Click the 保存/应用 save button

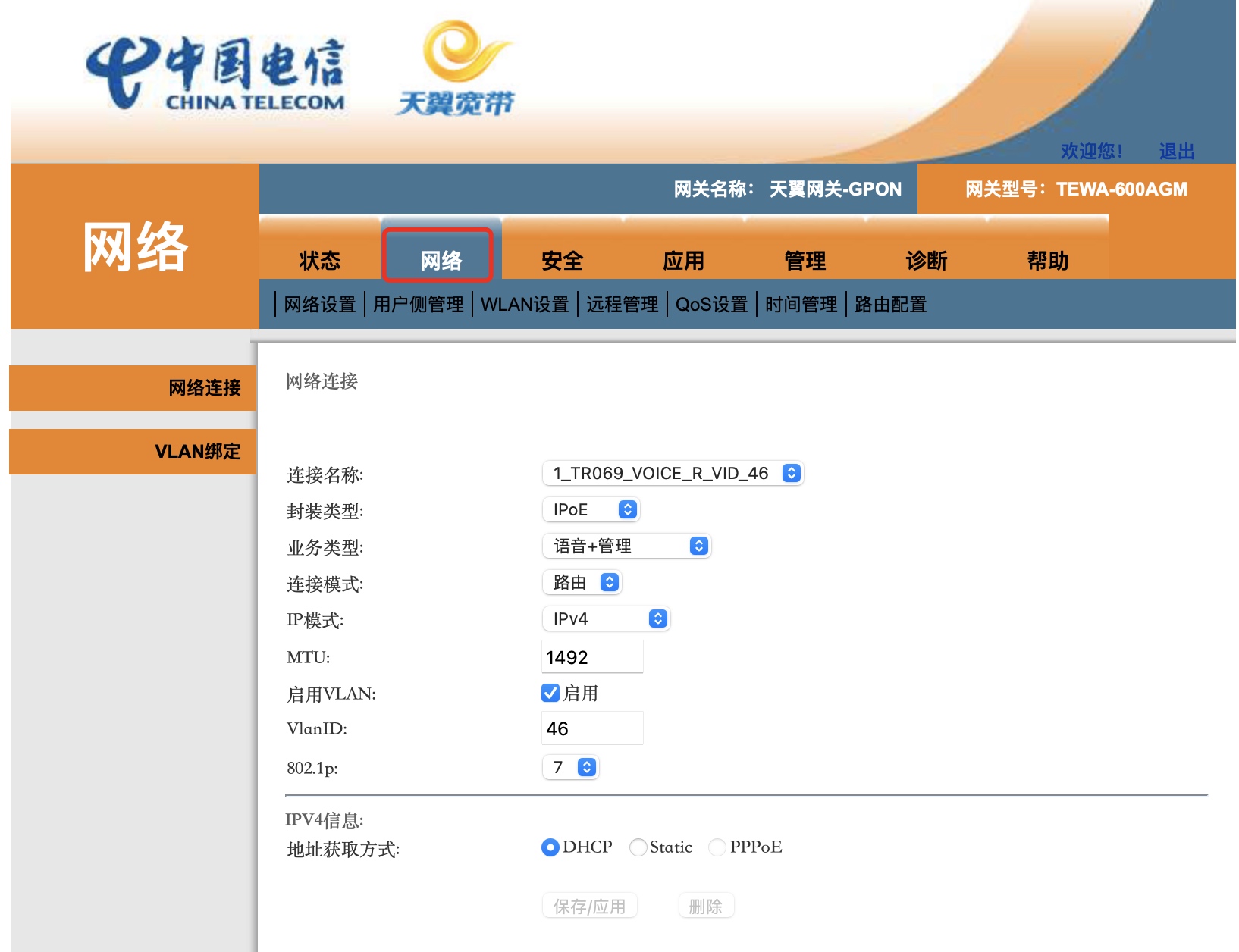coord(588,905)
